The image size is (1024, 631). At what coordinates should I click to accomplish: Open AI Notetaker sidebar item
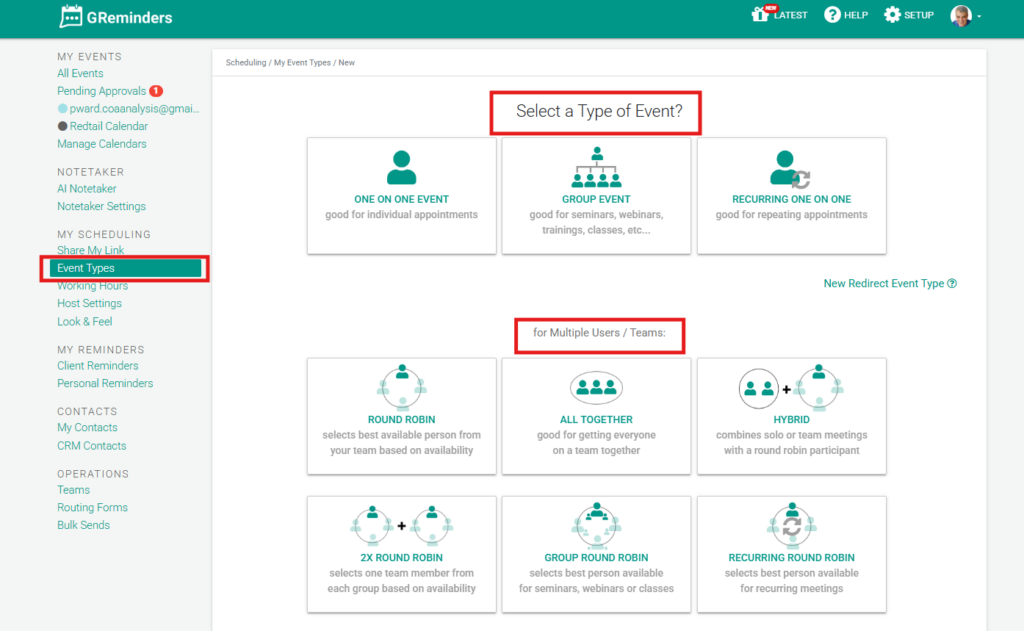coord(87,189)
